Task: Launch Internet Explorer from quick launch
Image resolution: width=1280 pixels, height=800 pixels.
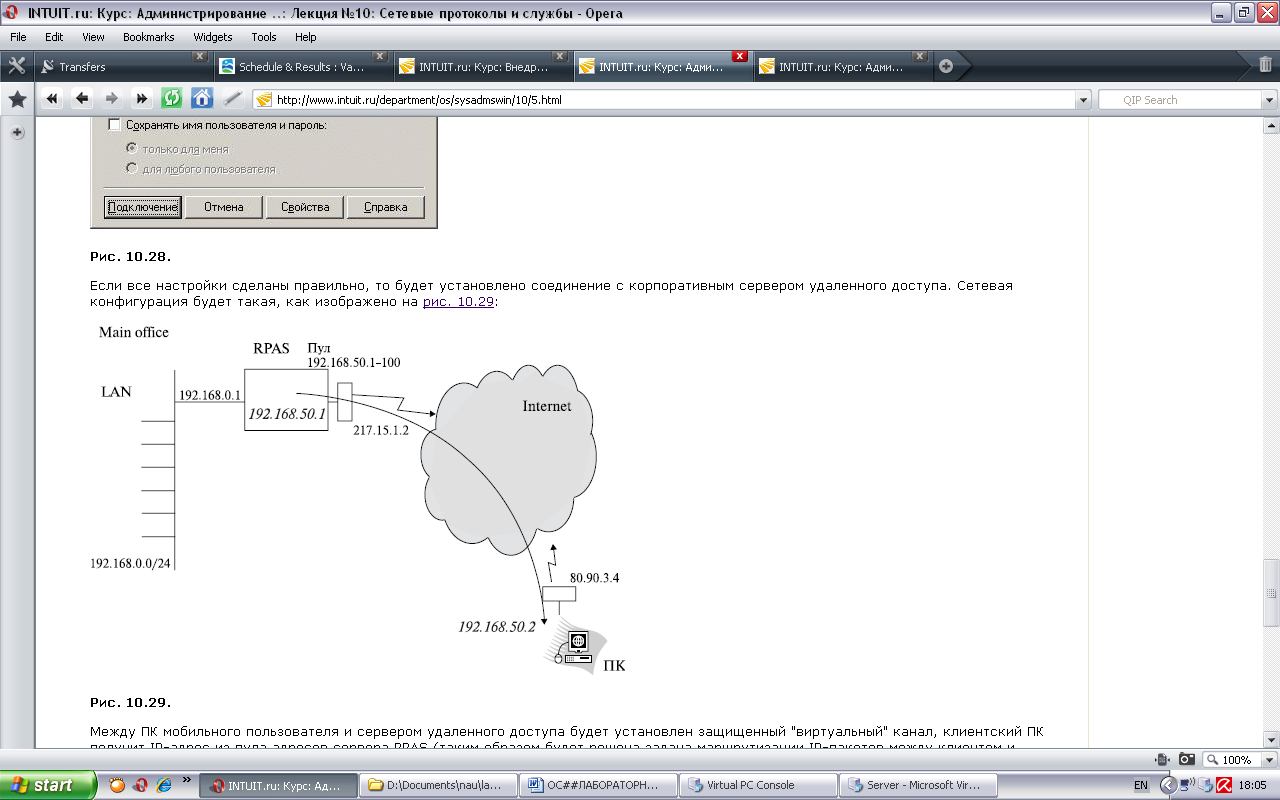Action: (x=164, y=785)
